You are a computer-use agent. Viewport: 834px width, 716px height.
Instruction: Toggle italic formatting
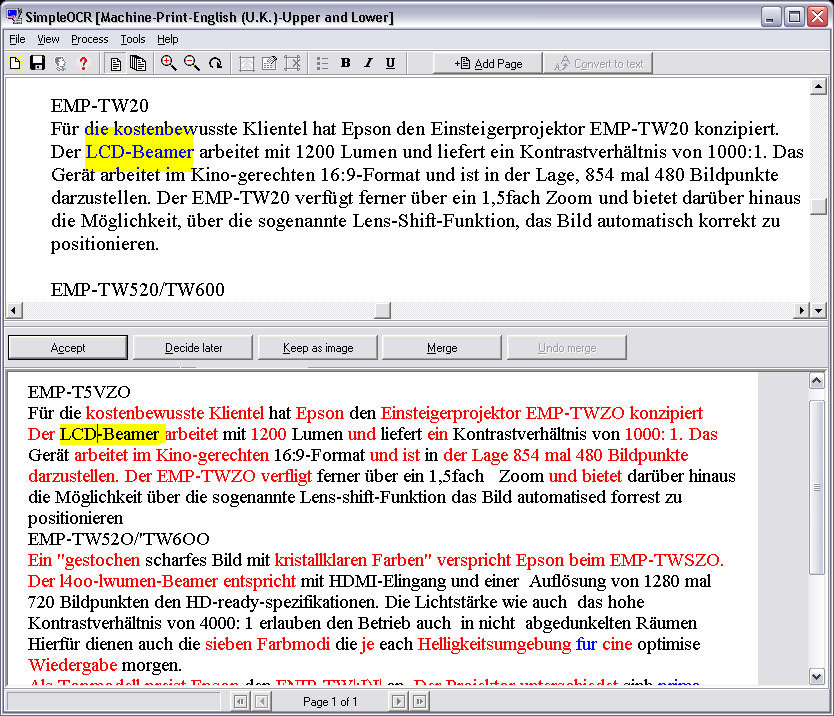(x=368, y=63)
